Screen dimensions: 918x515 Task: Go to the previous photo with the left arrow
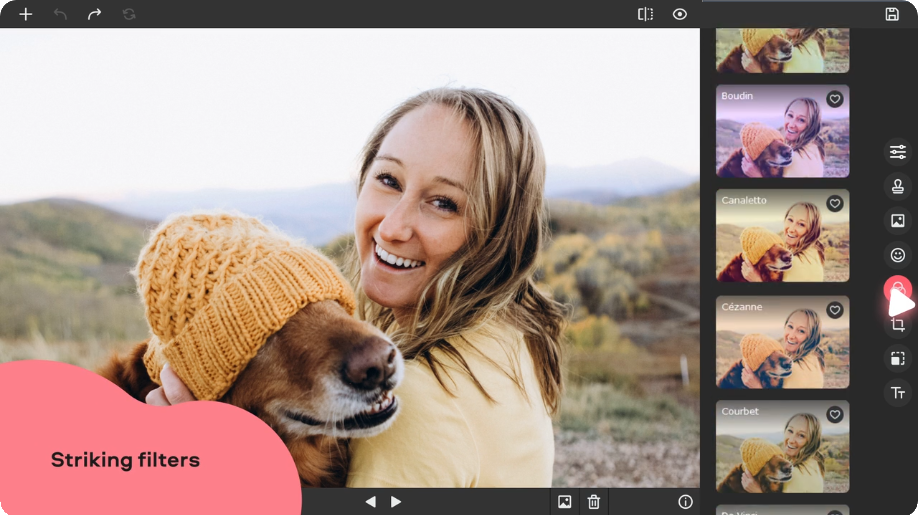pyautogui.click(x=371, y=502)
